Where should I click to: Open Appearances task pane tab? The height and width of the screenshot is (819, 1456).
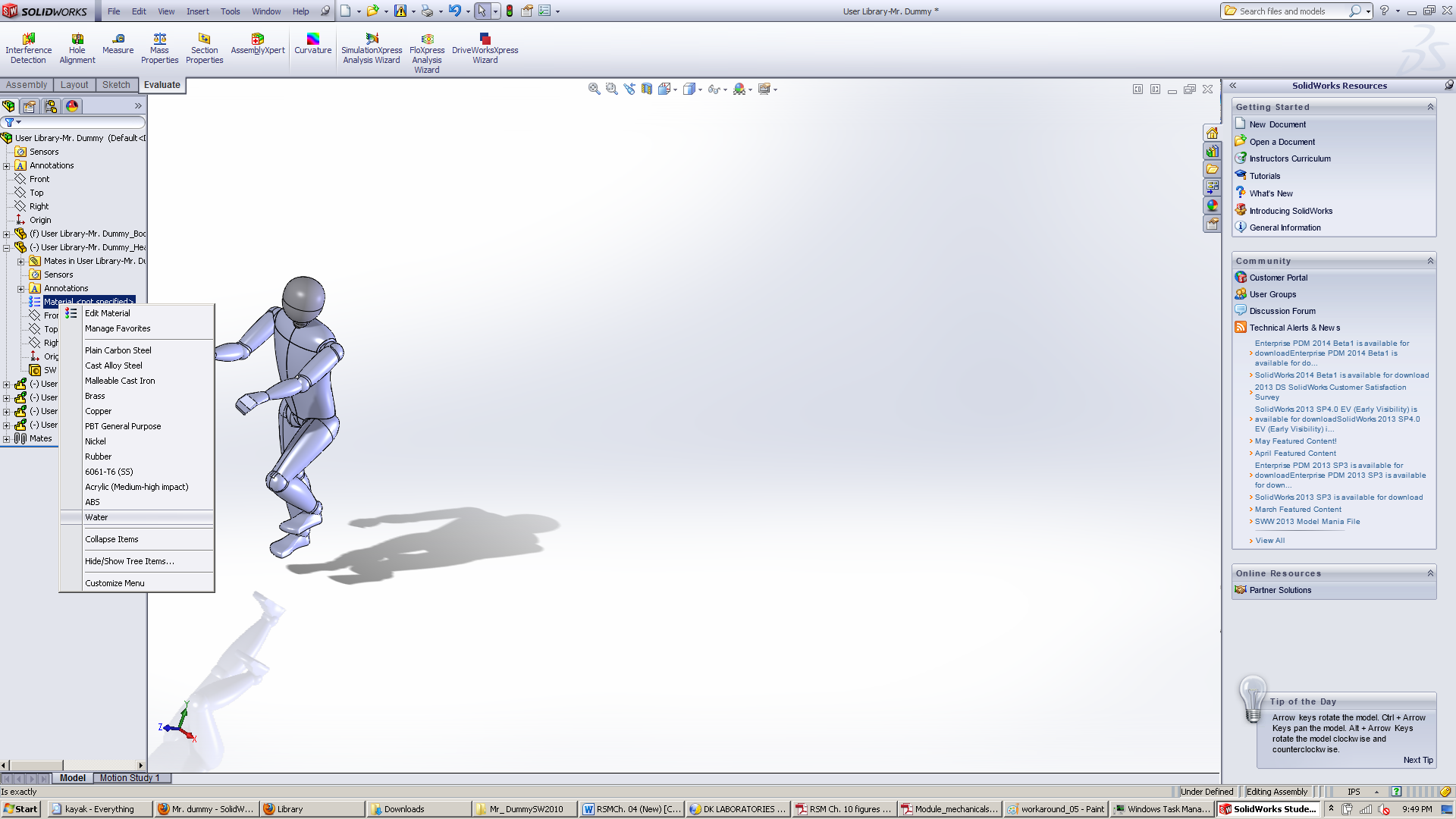[1212, 206]
